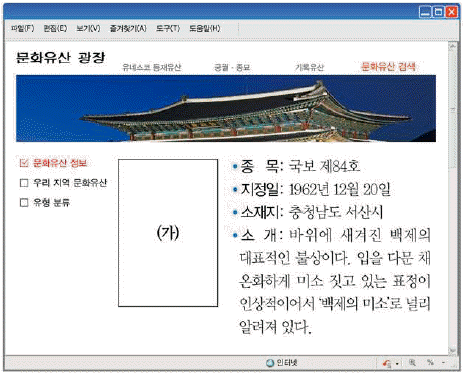Viewport: 463px width, 373px height.
Task: Open the 즐겨찾기(A) menu
Action: [128, 28]
